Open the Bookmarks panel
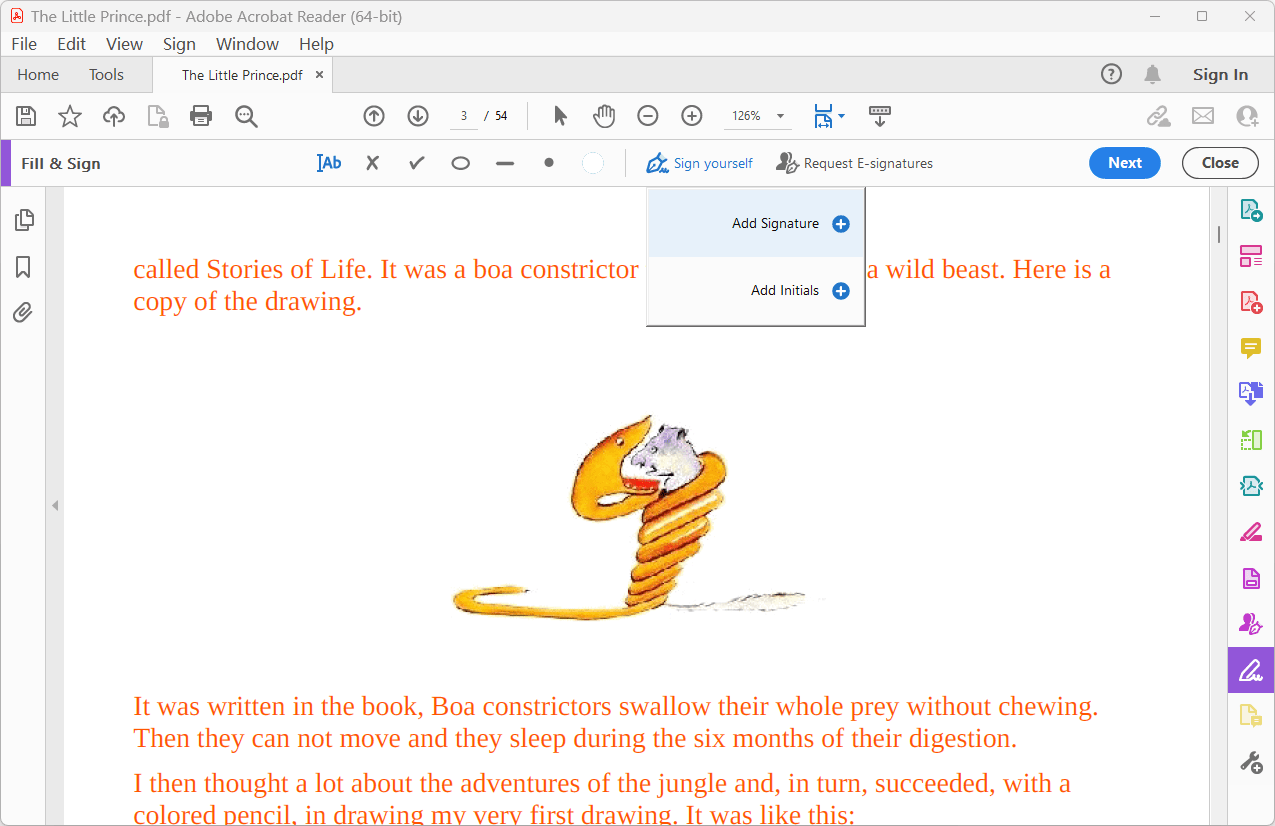 coord(22,266)
